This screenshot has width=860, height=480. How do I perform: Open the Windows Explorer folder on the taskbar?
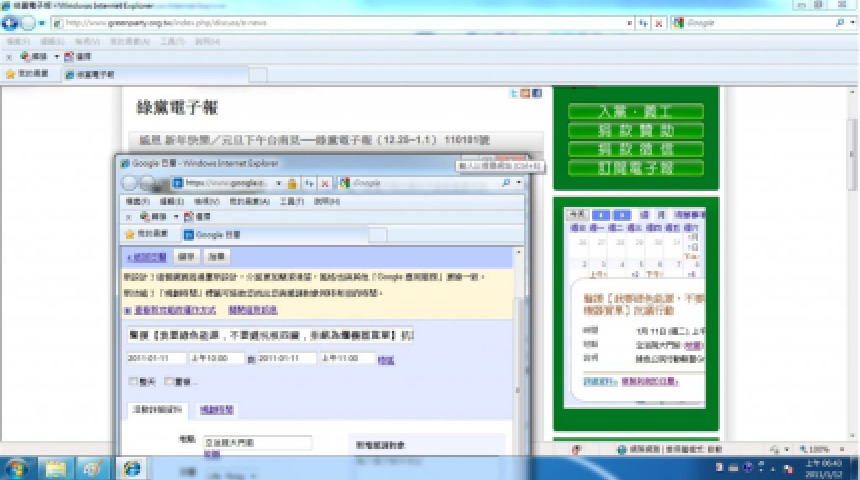pos(55,468)
